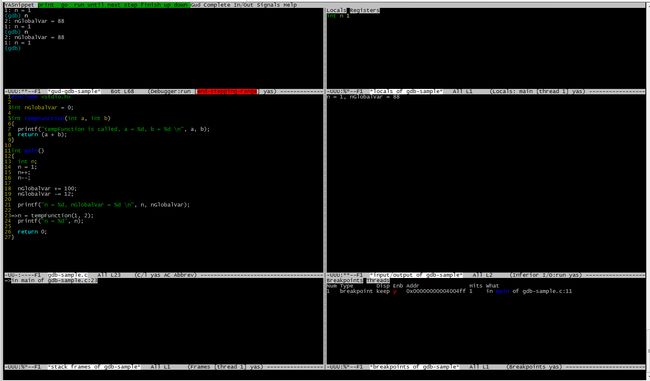650x381 pixels.
Task: Click the Debugger:run mode indicator
Action: (x=171, y=91)
